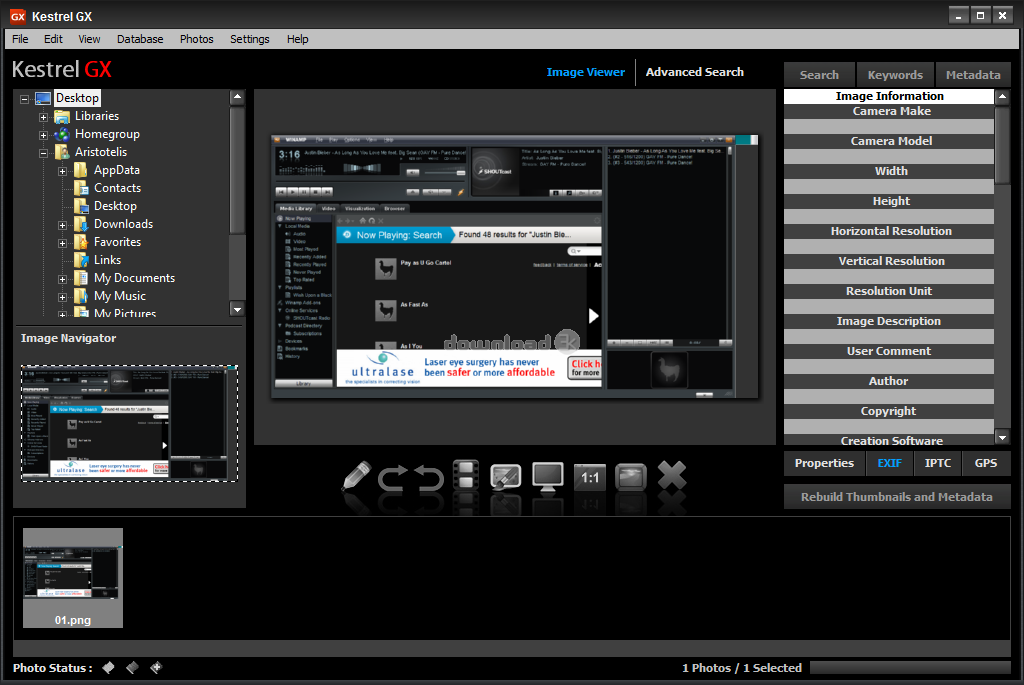The image size is (1024, 685).
Task: Click the AppData folder icon
Action: [81, 170]
